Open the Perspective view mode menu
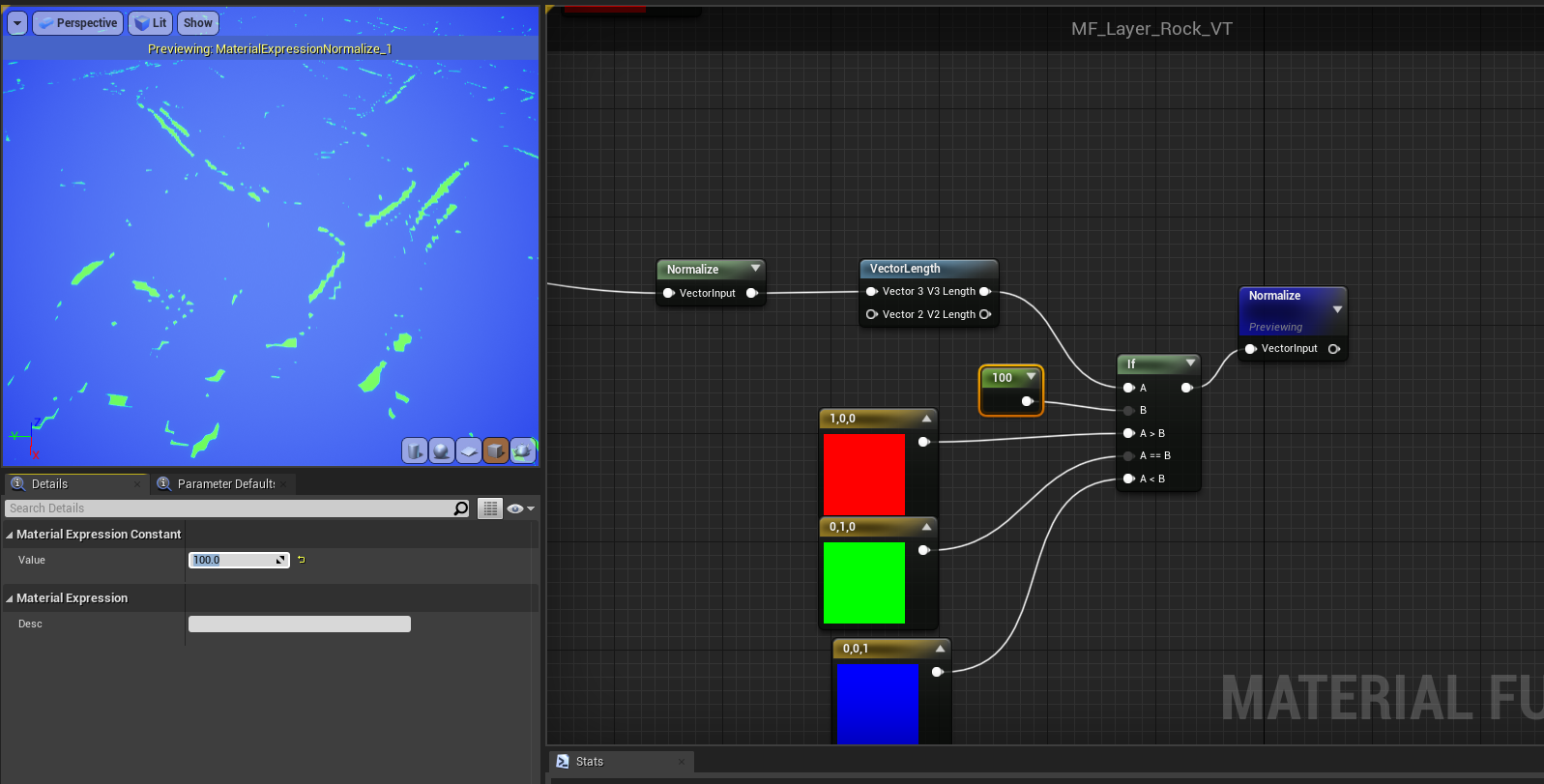1544x784 pixels. click(77, 23)
